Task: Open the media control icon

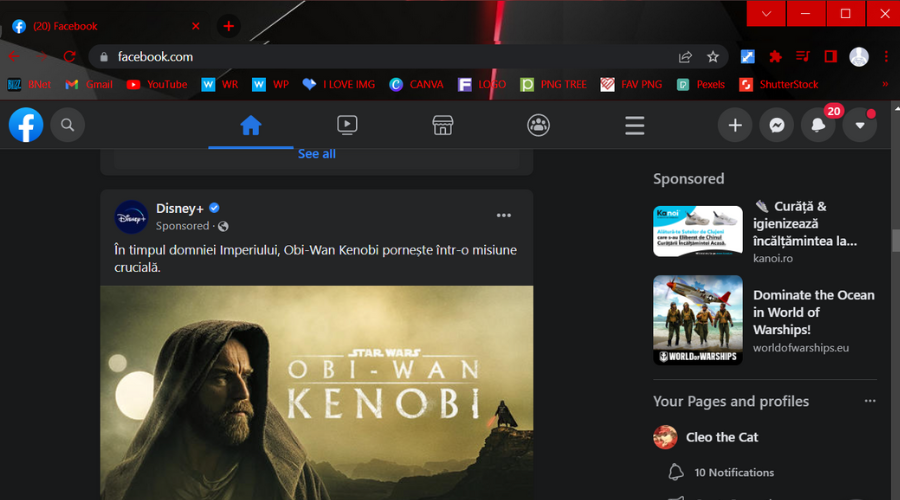Action: 803,56
